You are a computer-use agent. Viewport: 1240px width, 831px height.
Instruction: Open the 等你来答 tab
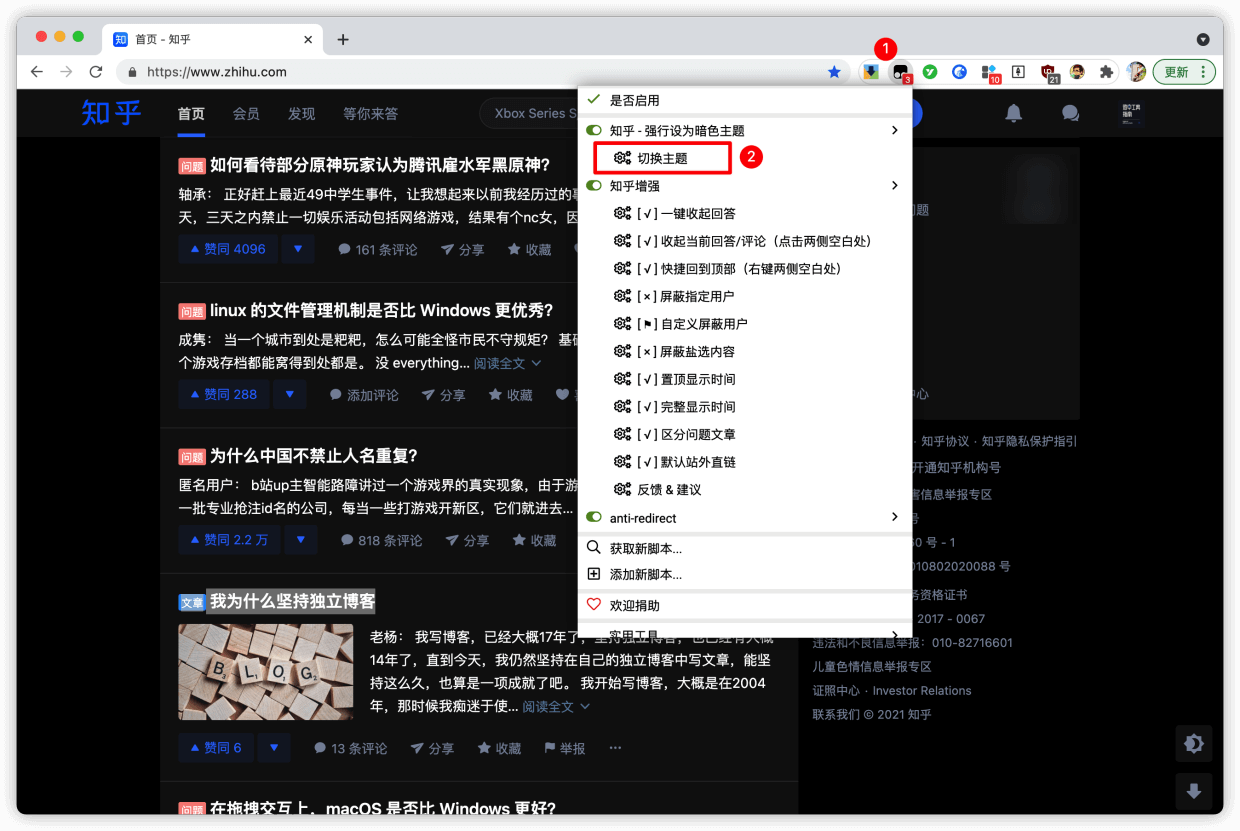(x=370, y=113)
